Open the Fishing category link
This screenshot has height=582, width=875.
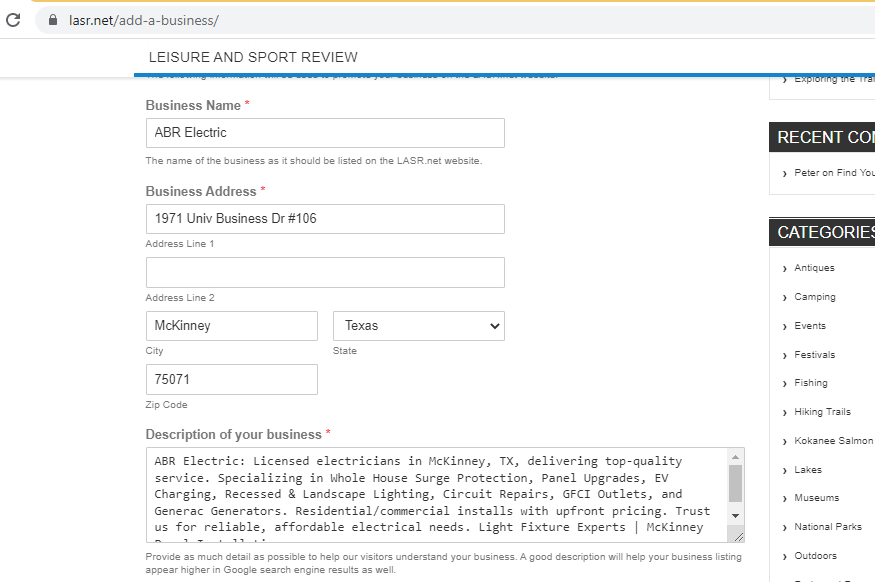[811, 383]
